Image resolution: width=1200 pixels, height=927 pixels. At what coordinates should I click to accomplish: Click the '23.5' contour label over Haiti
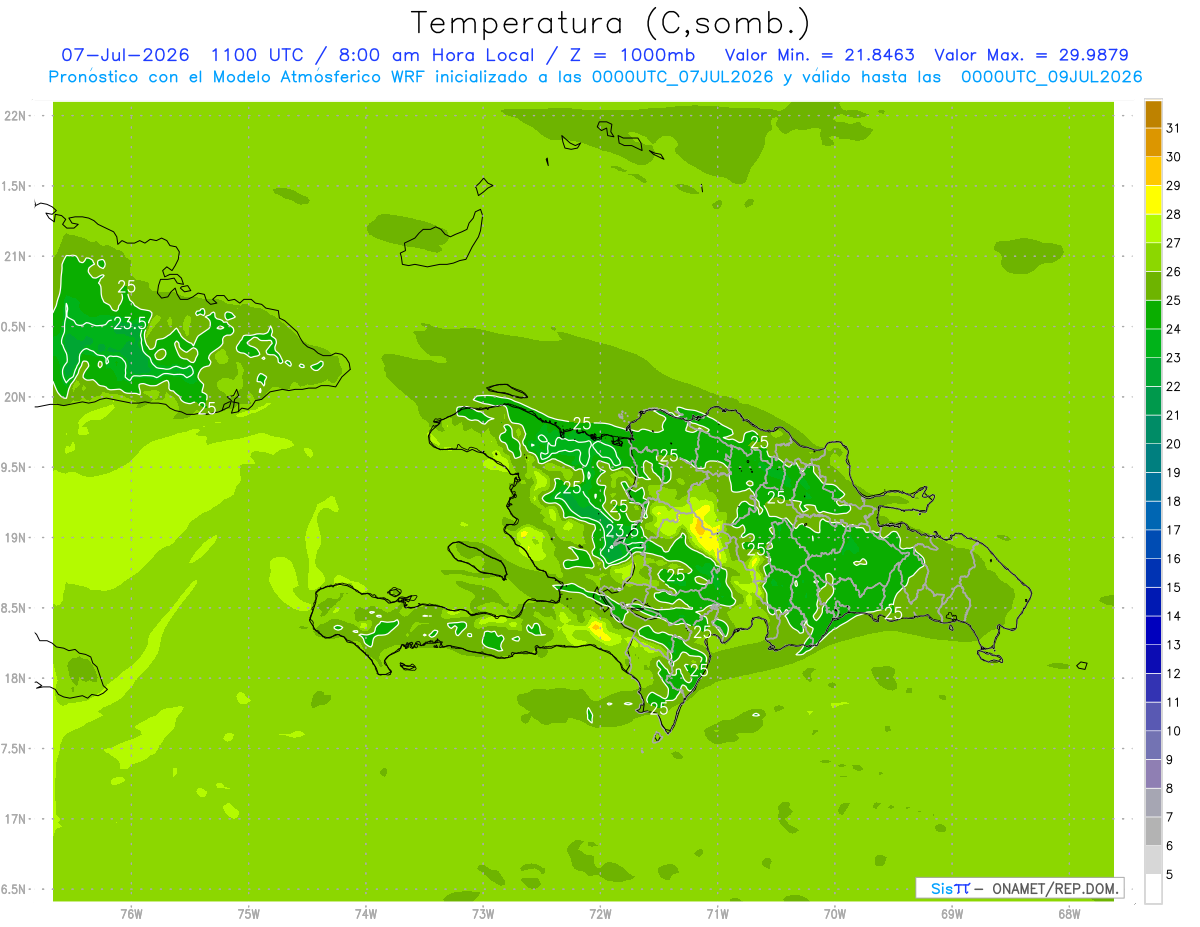(x=622, y=531)
